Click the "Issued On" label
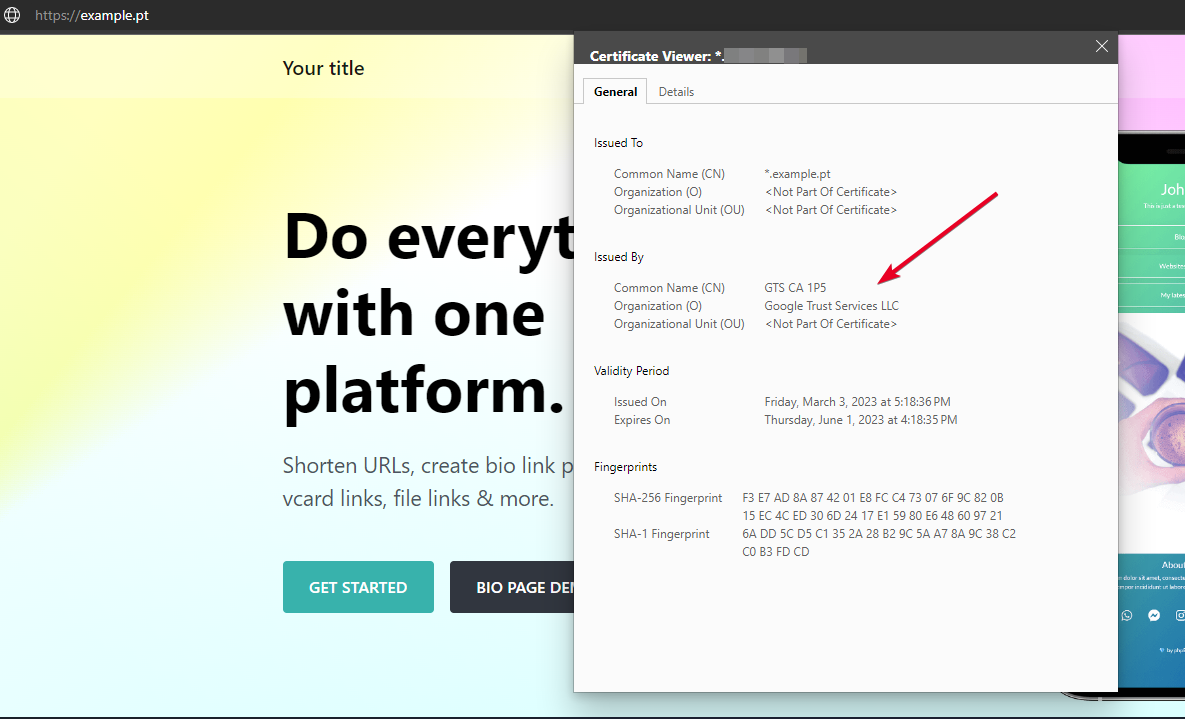The width and height of the screenshot is (1185, 719). click(x=640, y=402)
